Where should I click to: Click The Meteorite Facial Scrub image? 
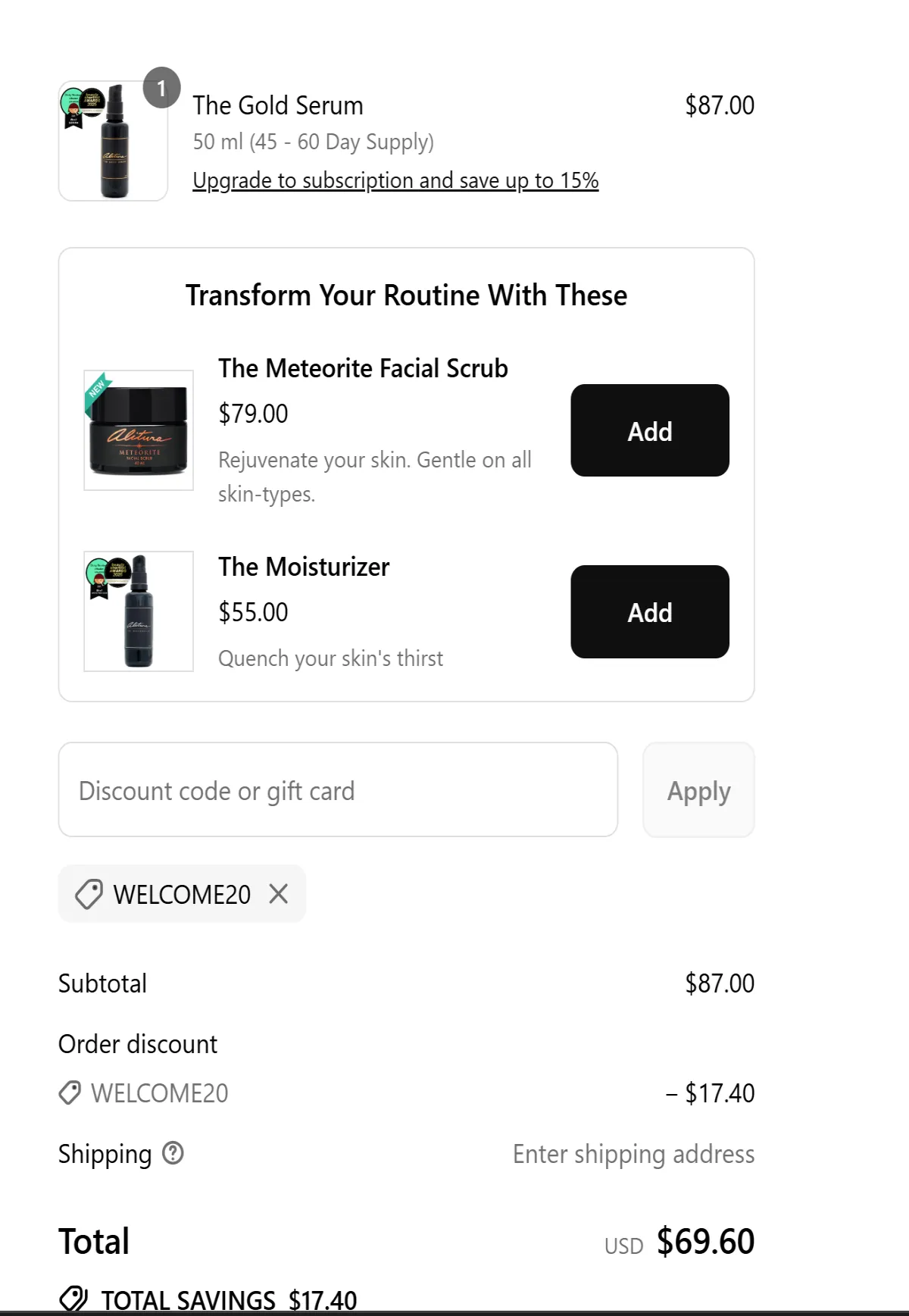tap(138, 430)
